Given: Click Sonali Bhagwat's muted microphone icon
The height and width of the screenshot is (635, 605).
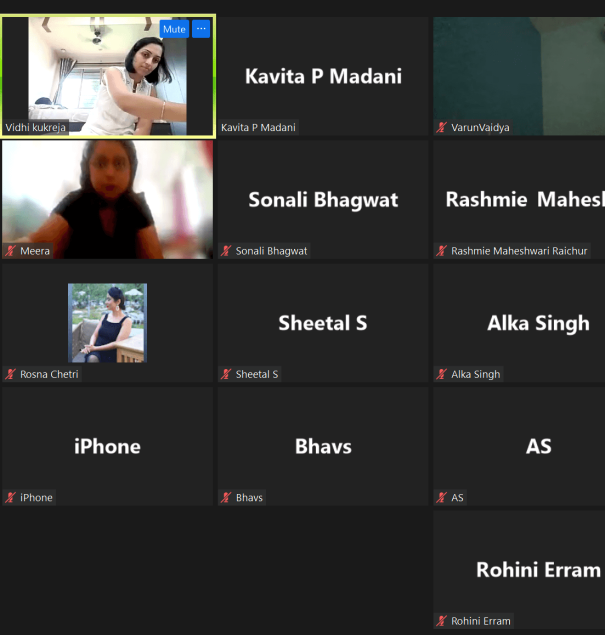Looking at the screenshot, I should click(x=226, y=251).
